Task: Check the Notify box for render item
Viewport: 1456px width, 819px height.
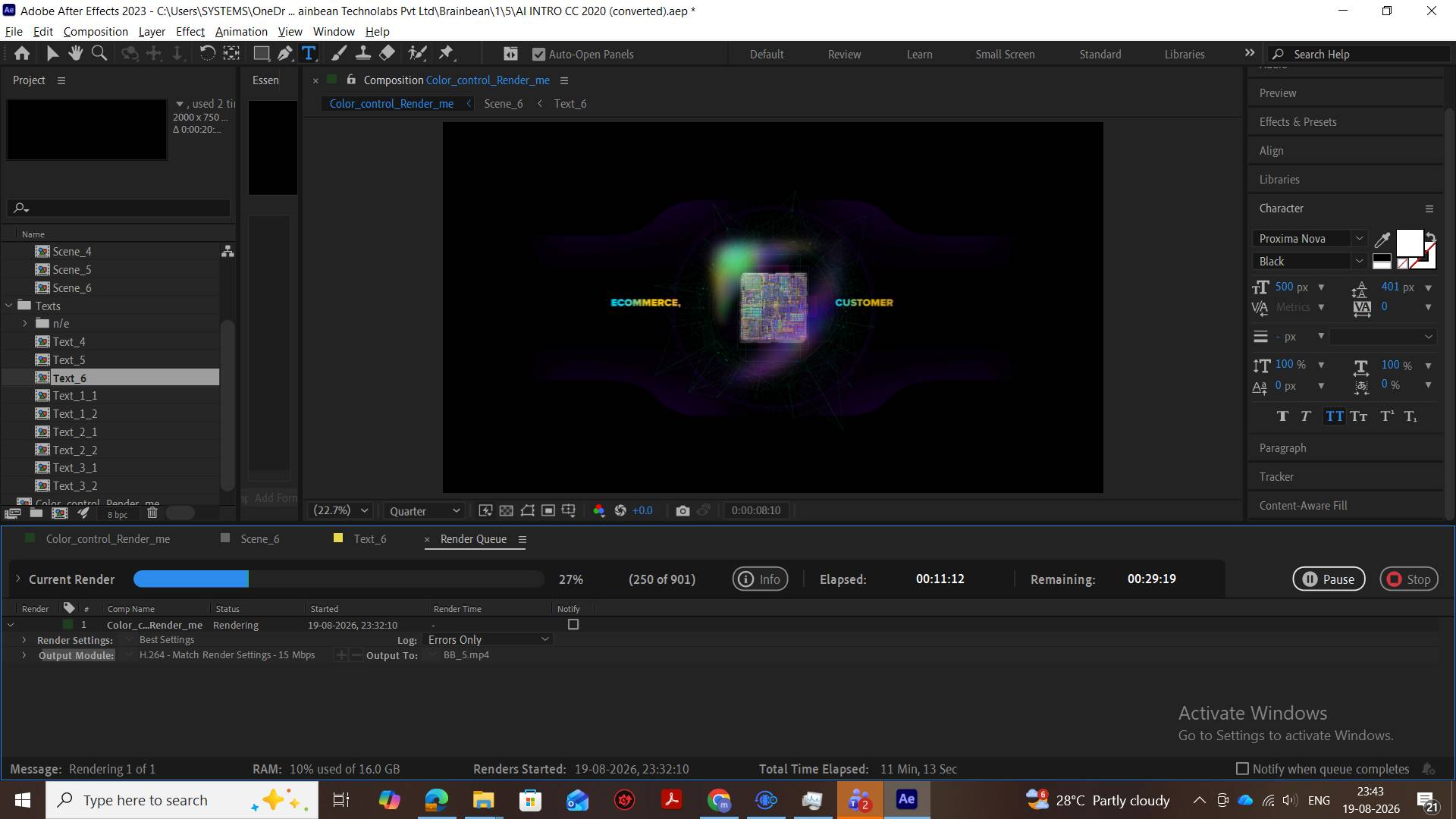Action: pos(573,624)
